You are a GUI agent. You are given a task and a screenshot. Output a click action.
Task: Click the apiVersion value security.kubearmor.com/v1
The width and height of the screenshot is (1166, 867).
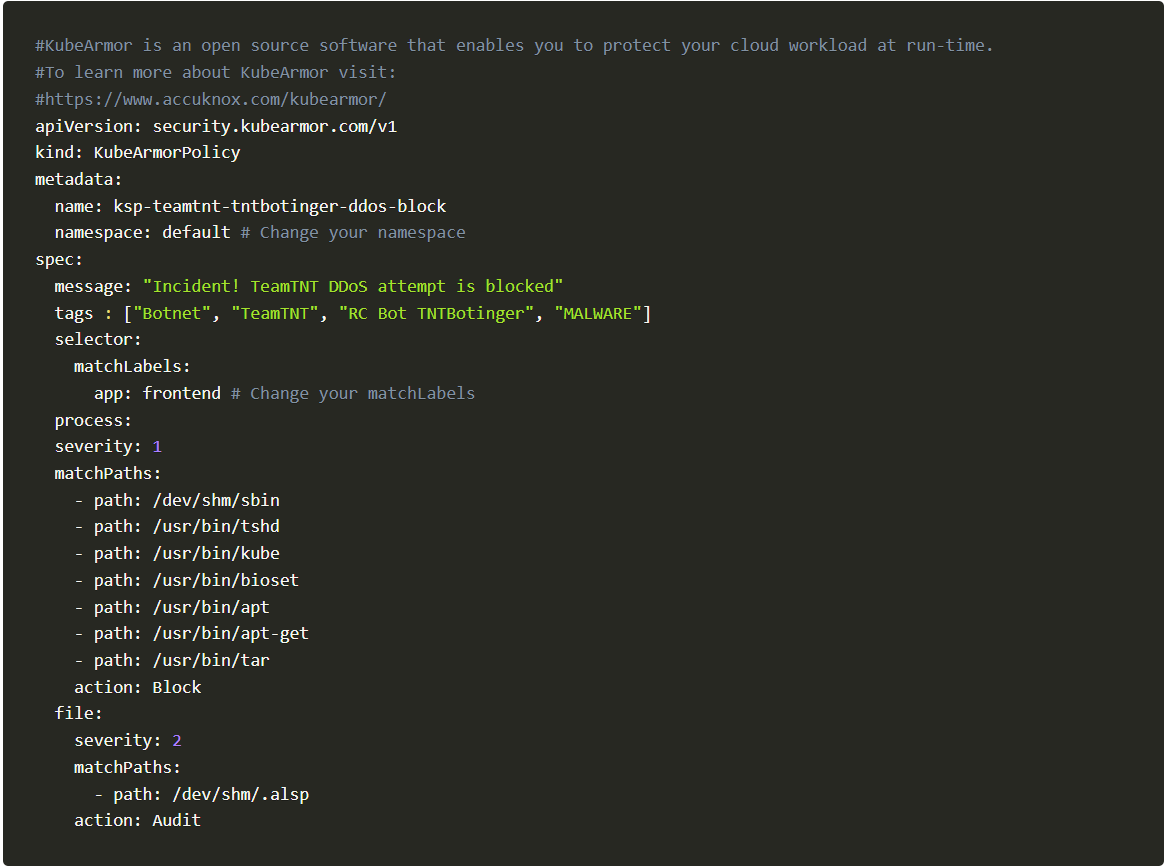point(275,126)
